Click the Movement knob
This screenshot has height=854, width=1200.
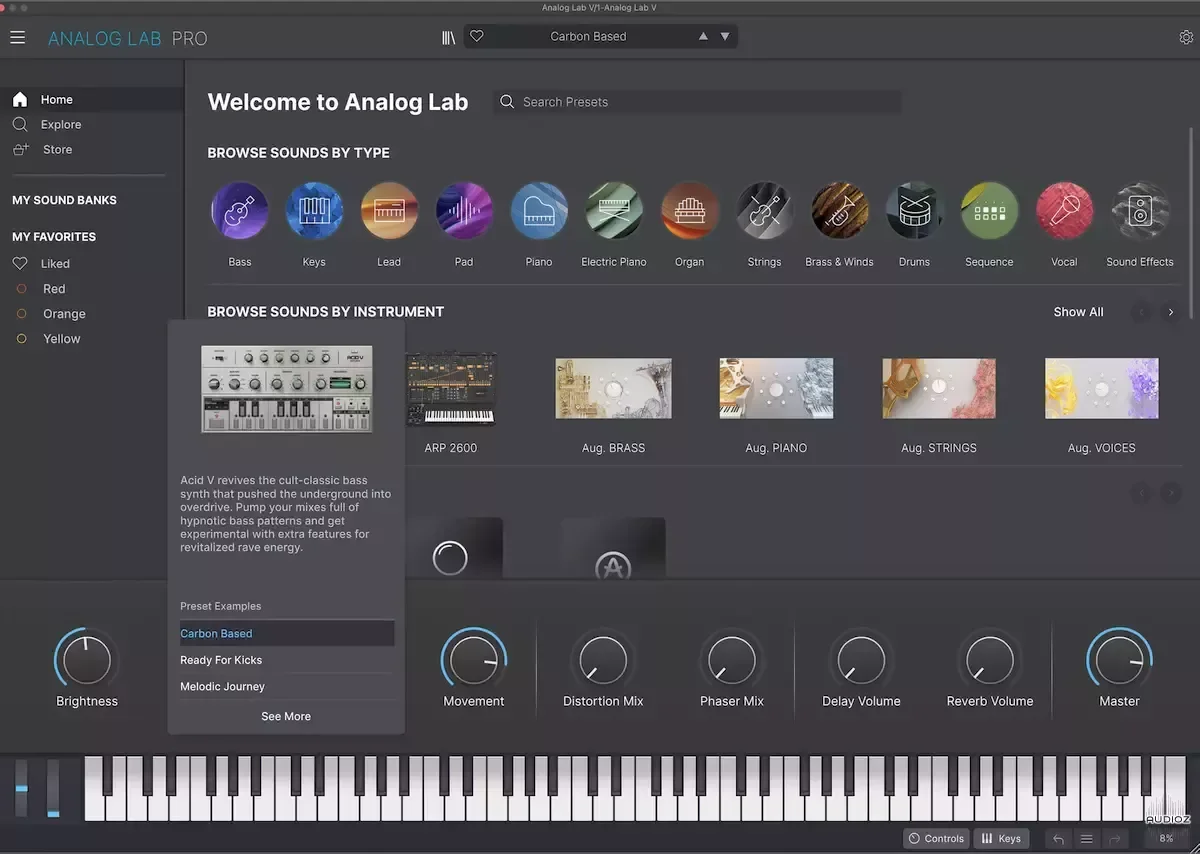pos(474,660)
